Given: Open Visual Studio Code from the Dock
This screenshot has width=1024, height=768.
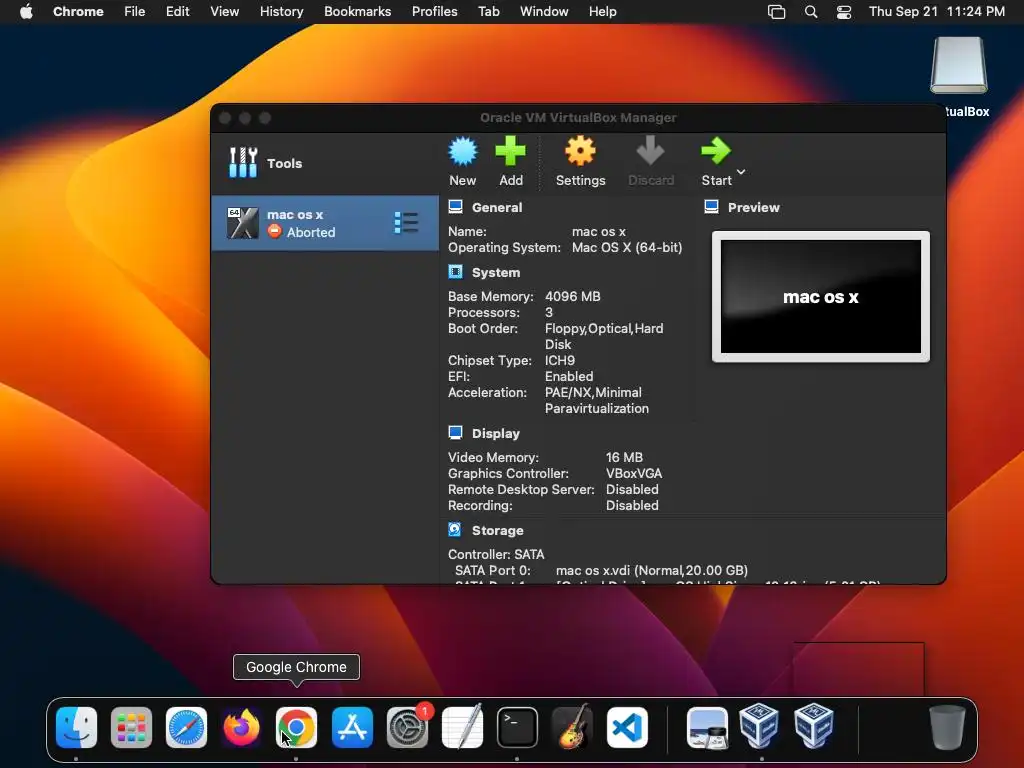Looking at the screenshot, I should tap(628, 727).
